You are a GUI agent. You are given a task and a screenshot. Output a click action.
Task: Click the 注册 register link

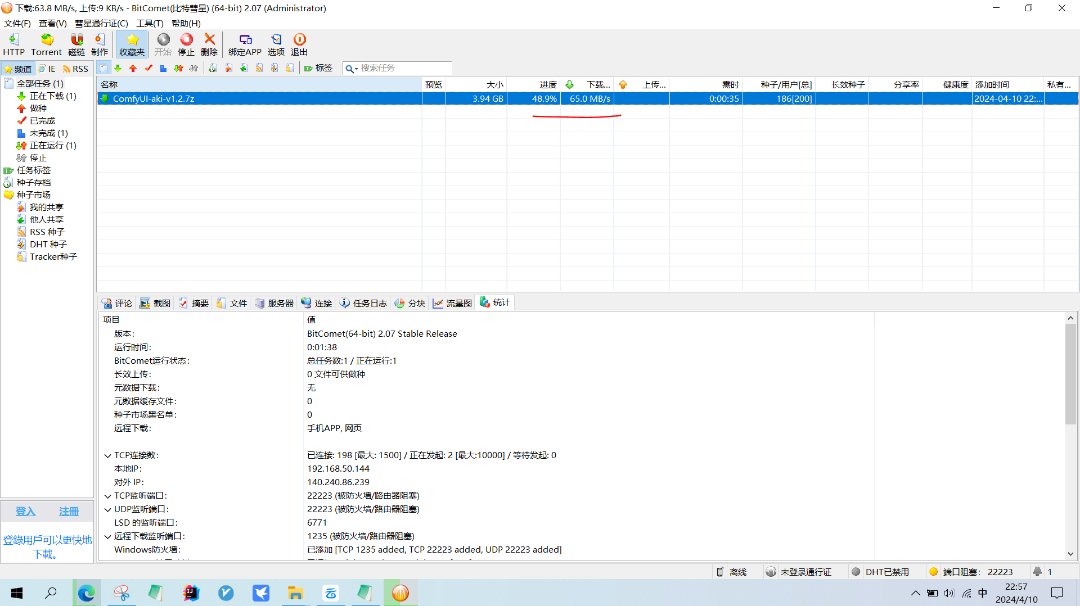[x=69, y=512]
